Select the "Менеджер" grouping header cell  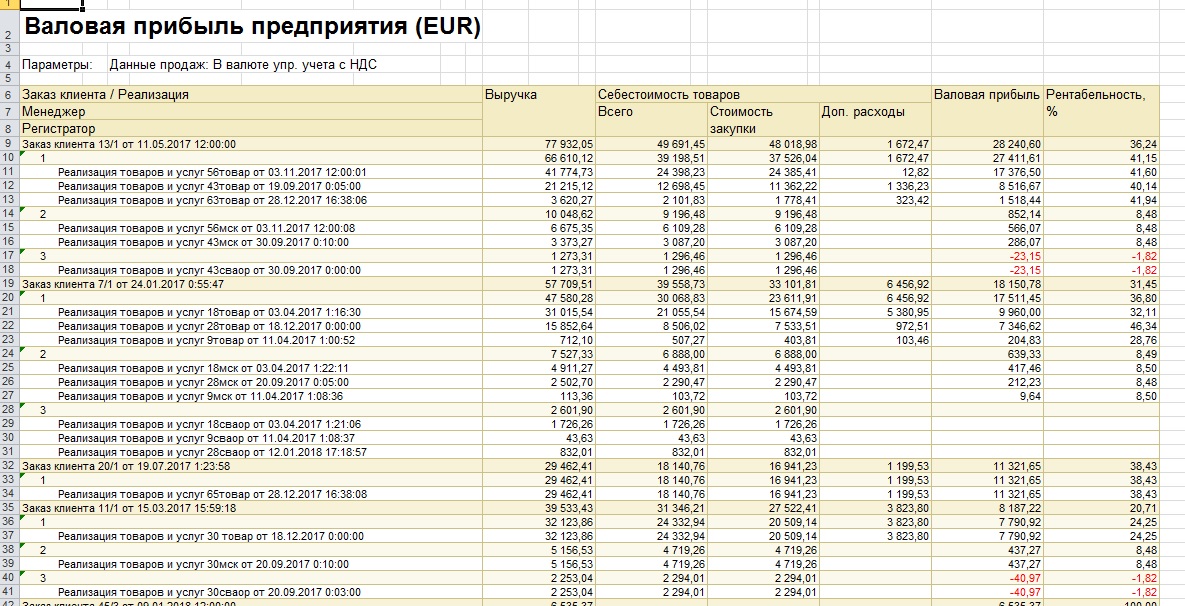(x=54, y=112)
